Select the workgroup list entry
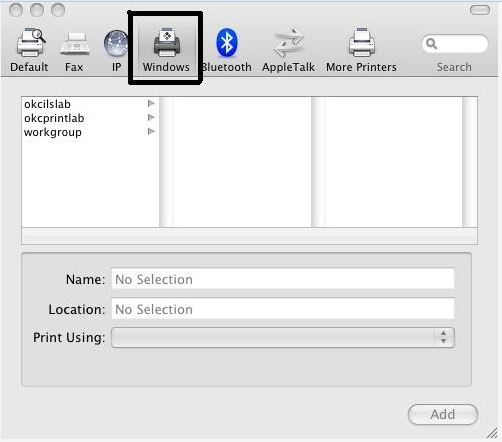This screenshot has width=502, height=442. click(53, 132)
